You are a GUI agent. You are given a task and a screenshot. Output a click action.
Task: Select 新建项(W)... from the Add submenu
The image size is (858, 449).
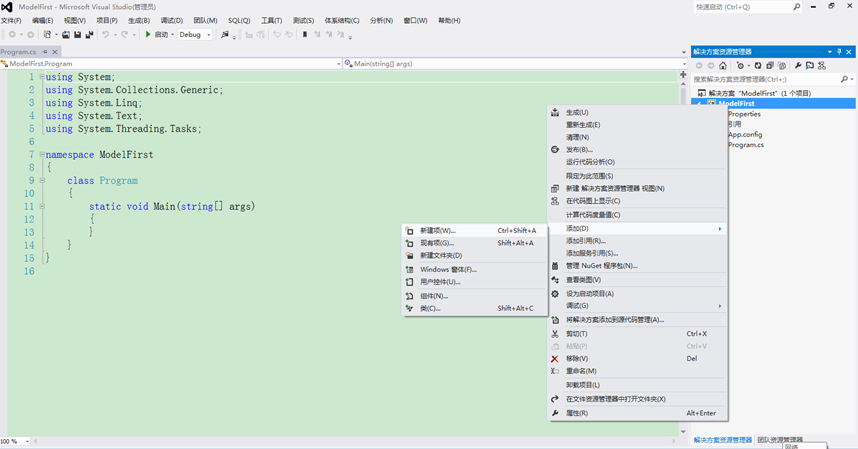474,231
